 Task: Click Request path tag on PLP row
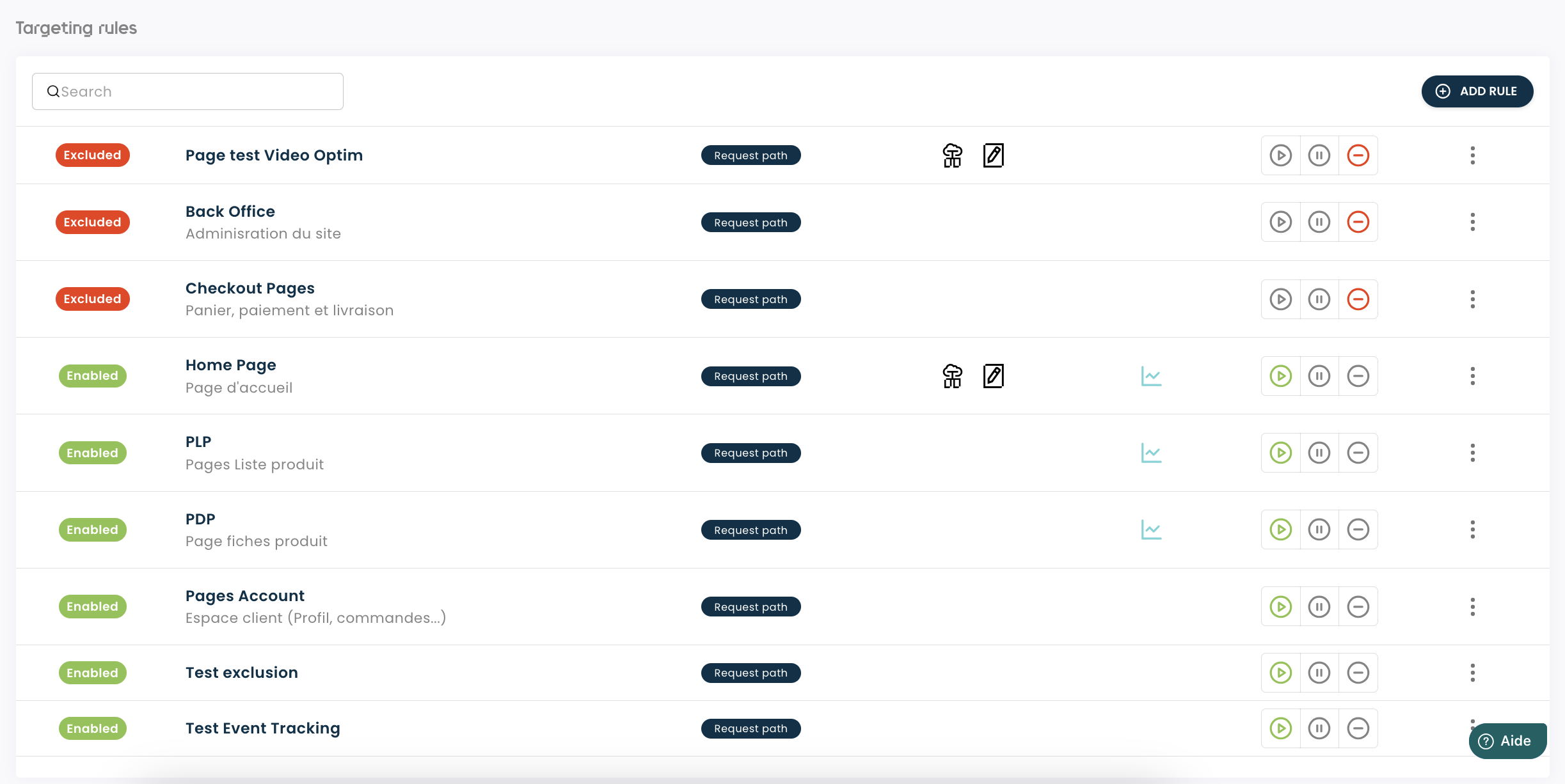coord(751,453)
